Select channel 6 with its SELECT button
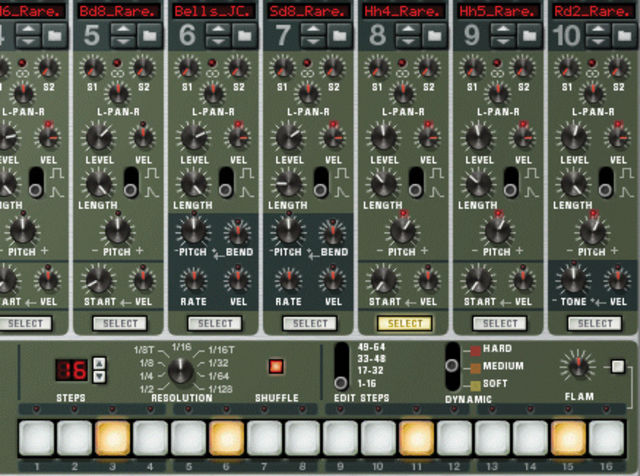Screen dimensions: 640x476 click(x=215, y=323)
